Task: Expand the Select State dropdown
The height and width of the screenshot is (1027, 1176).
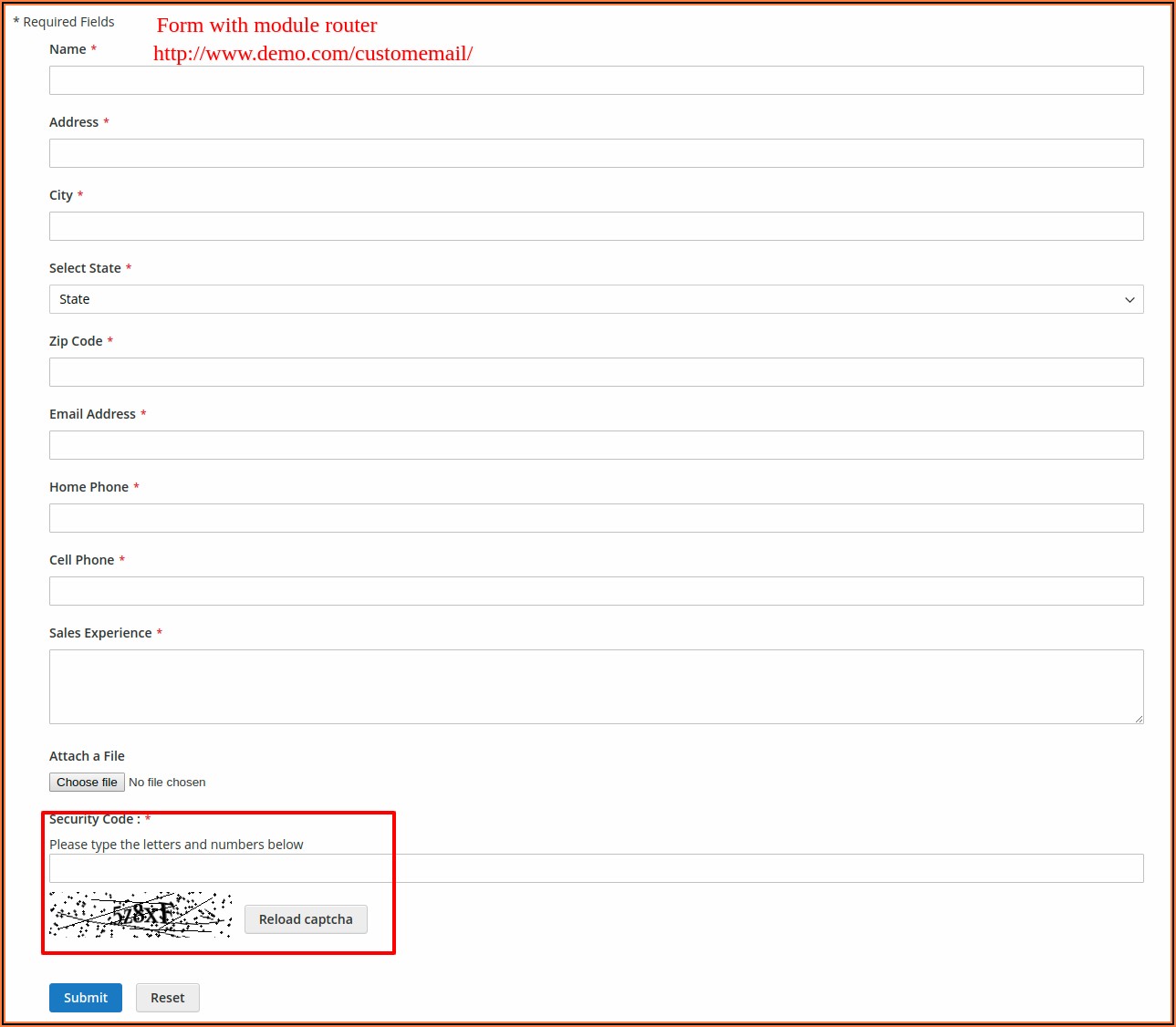Action: point(596,299)
